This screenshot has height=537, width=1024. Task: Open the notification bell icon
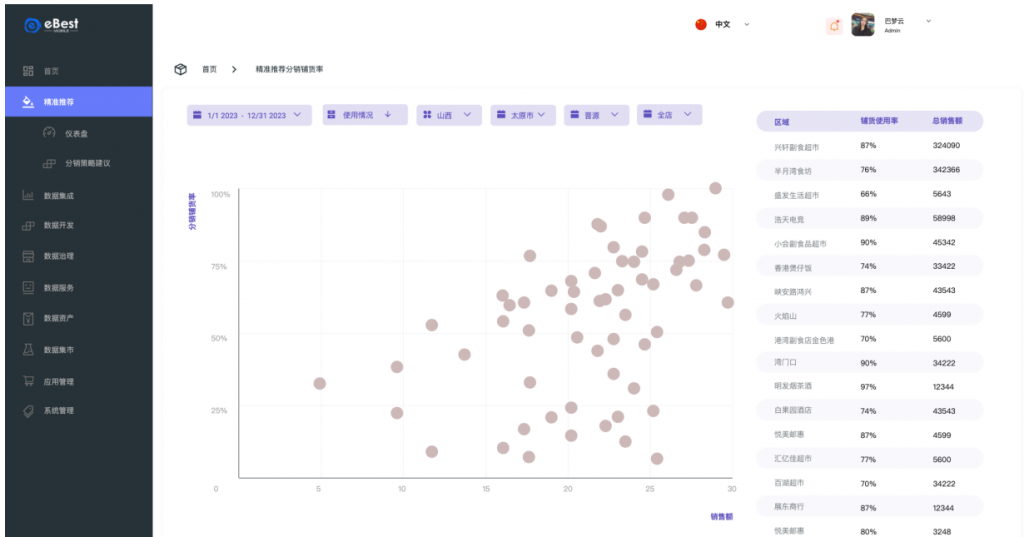834,25
